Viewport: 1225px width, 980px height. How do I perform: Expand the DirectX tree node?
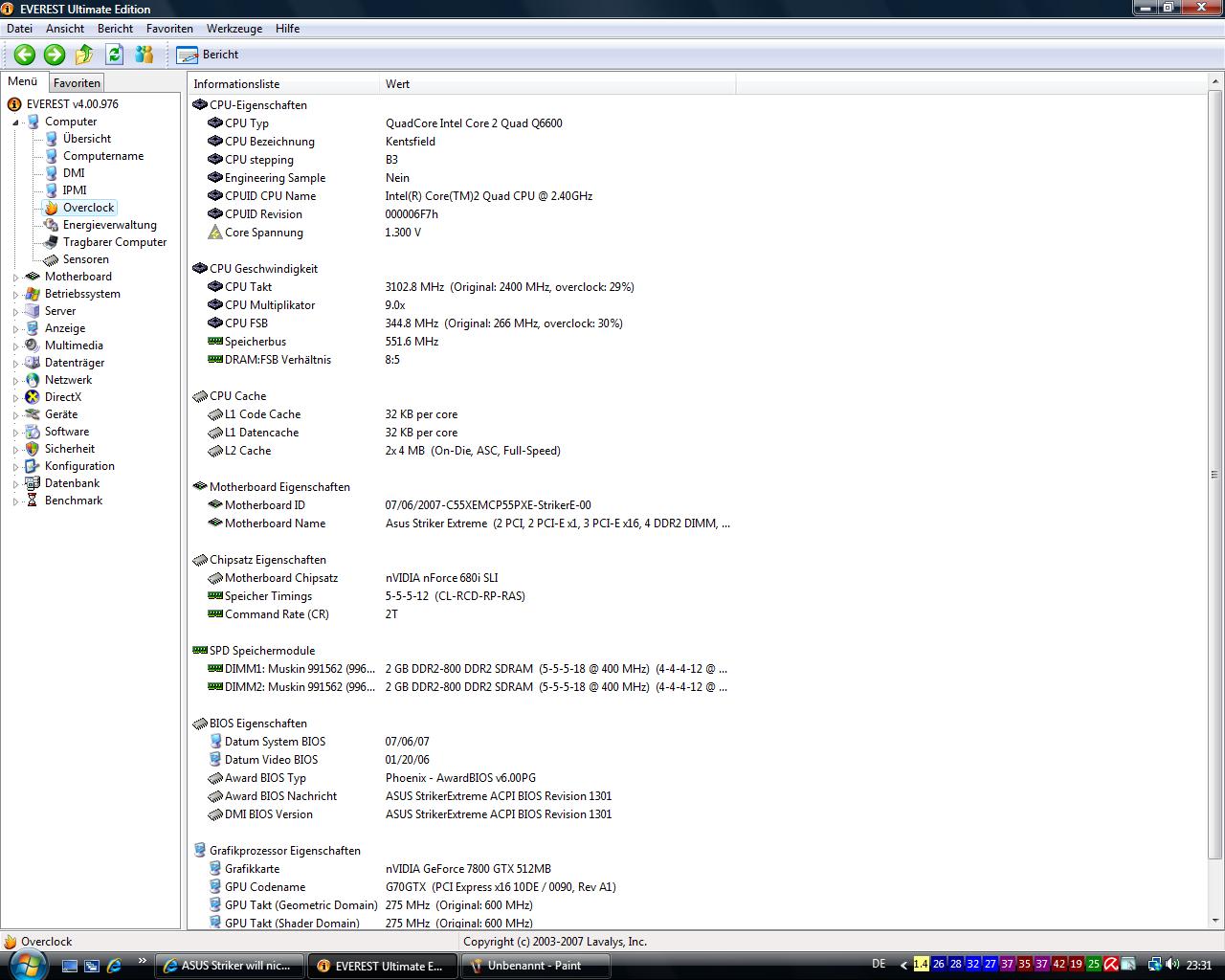pos(15,398)
